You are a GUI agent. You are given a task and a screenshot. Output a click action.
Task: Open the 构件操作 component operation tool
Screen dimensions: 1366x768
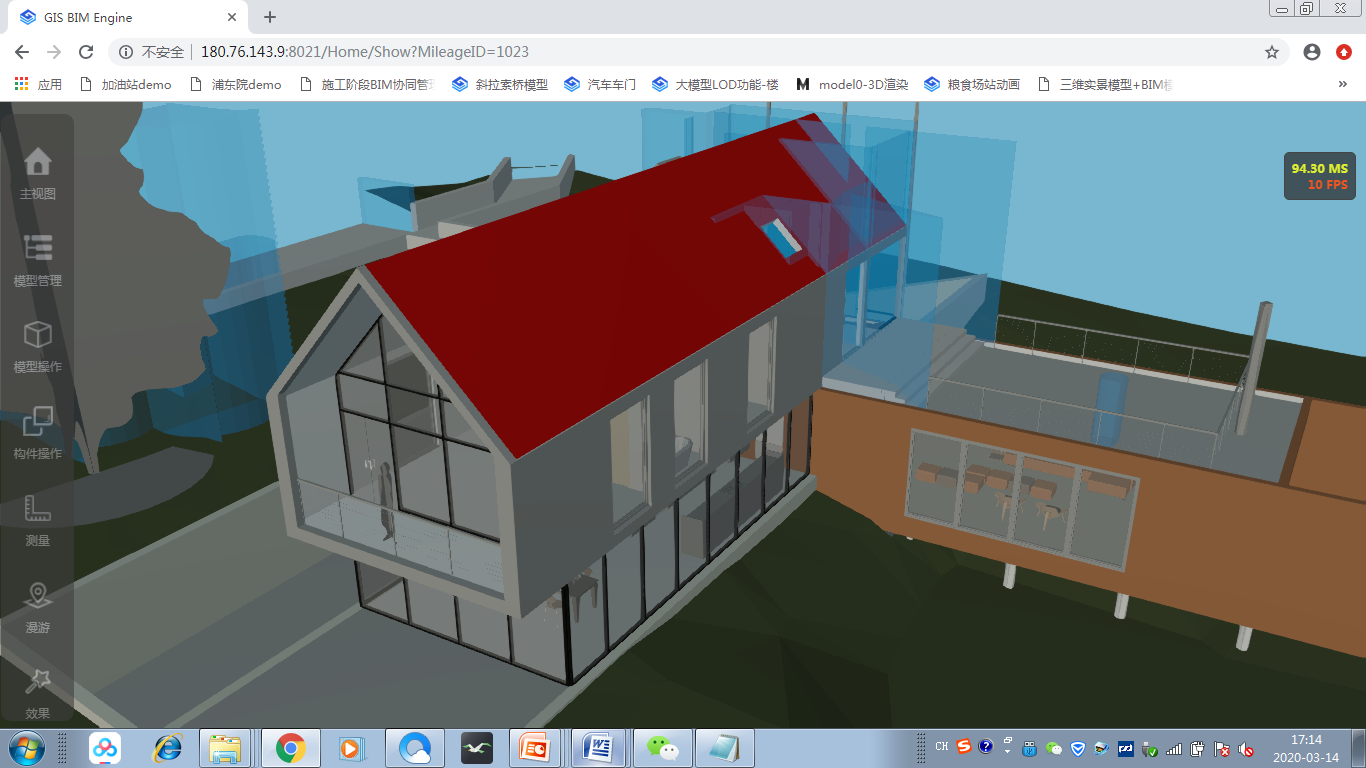[x=38, y=432]
